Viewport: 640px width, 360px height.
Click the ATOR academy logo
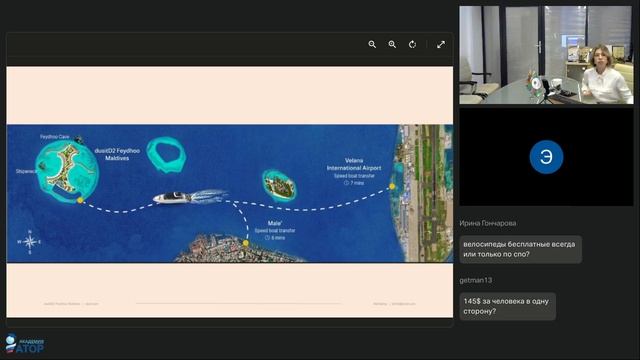click(24, 344)
